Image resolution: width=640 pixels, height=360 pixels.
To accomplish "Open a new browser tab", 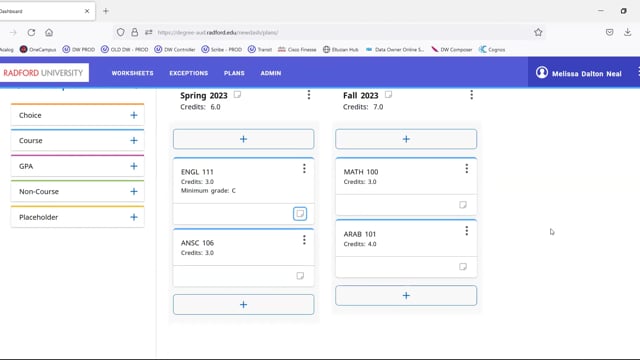I will click(106, 11).
